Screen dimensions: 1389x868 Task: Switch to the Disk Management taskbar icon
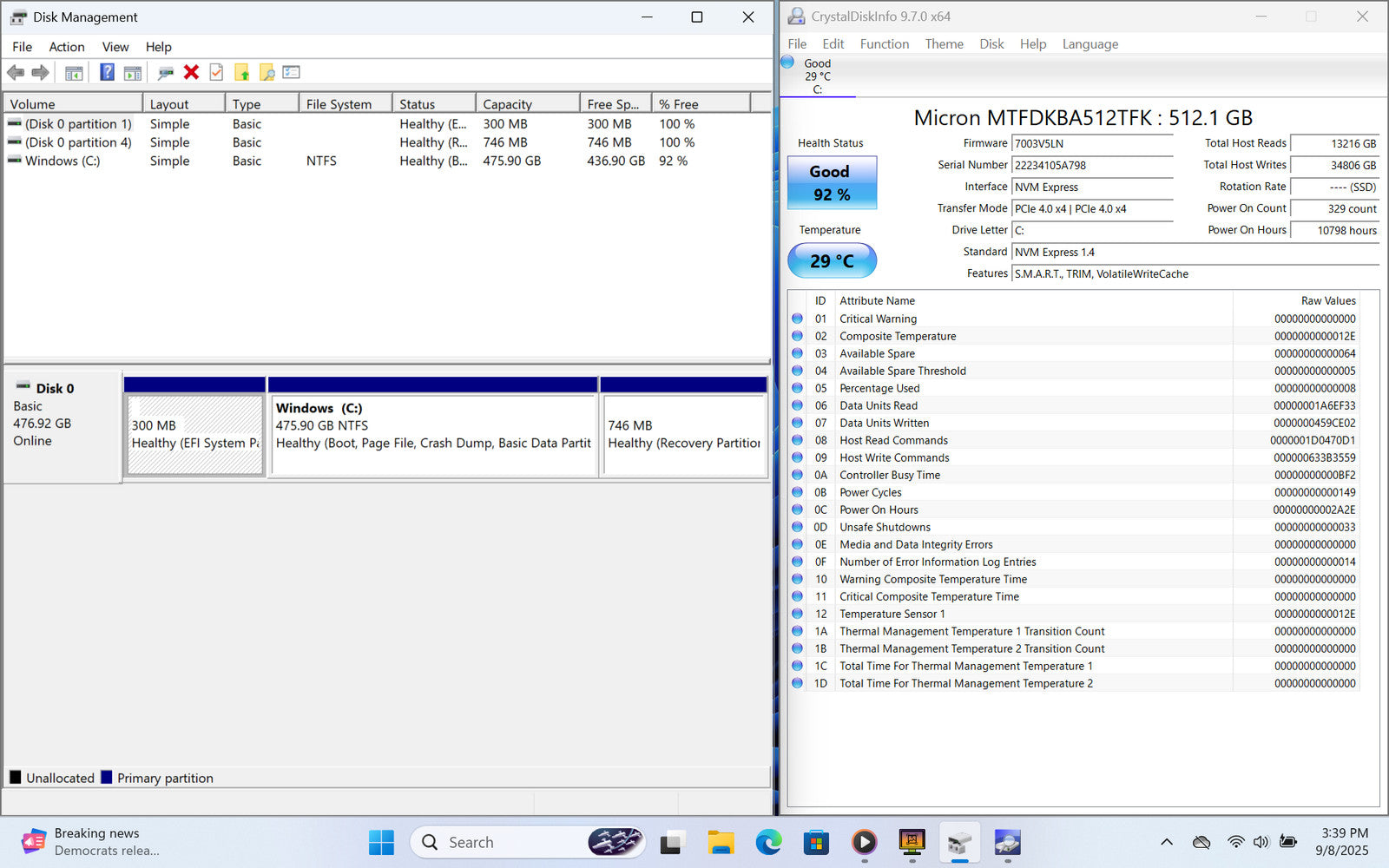tap(959, 842)
